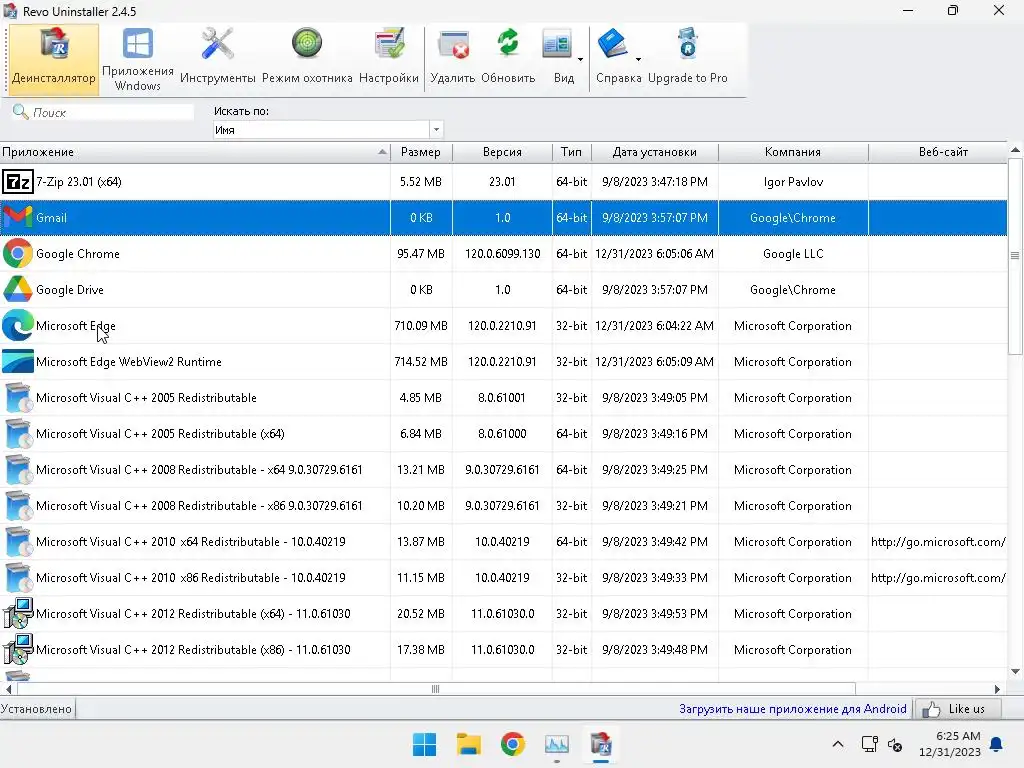Click the Upgrade to Pro icon

687,44
